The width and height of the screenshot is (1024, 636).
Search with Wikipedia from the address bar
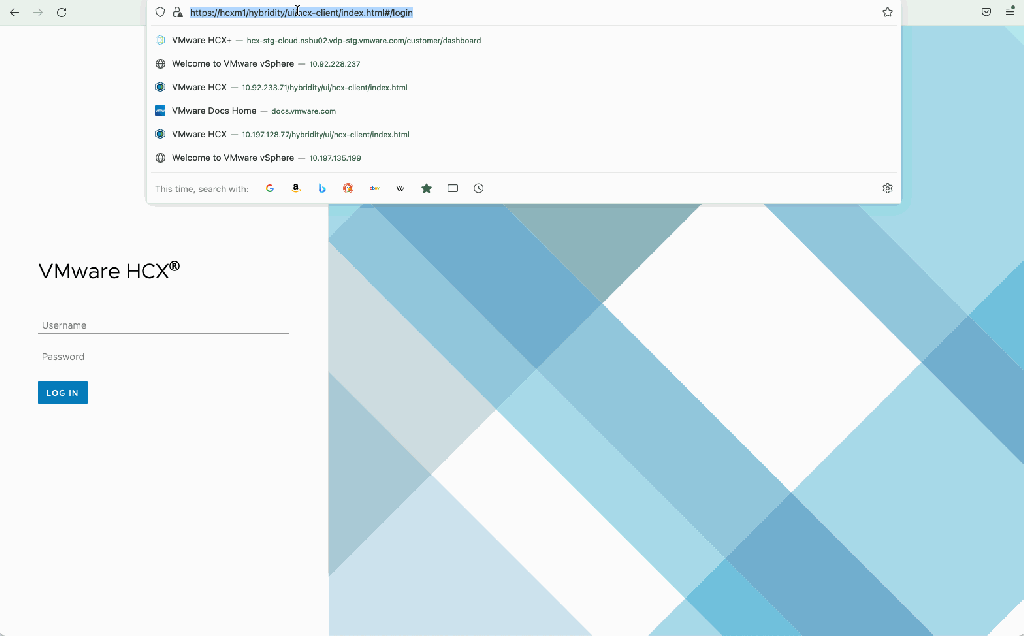400,188
